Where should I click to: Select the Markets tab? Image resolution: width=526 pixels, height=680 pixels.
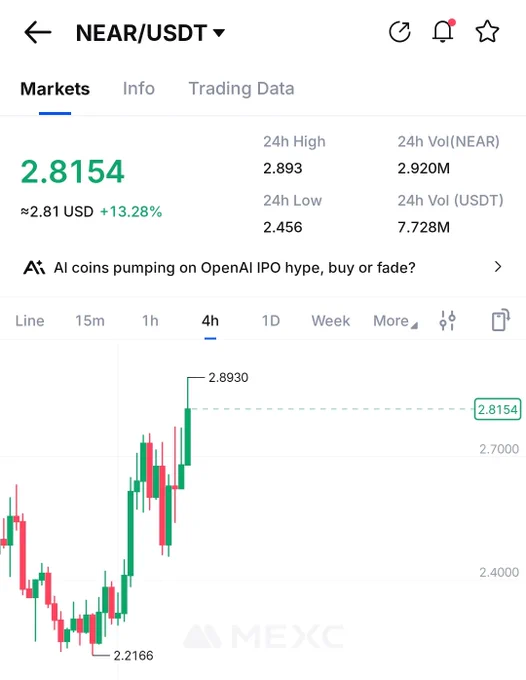[55, 88]
